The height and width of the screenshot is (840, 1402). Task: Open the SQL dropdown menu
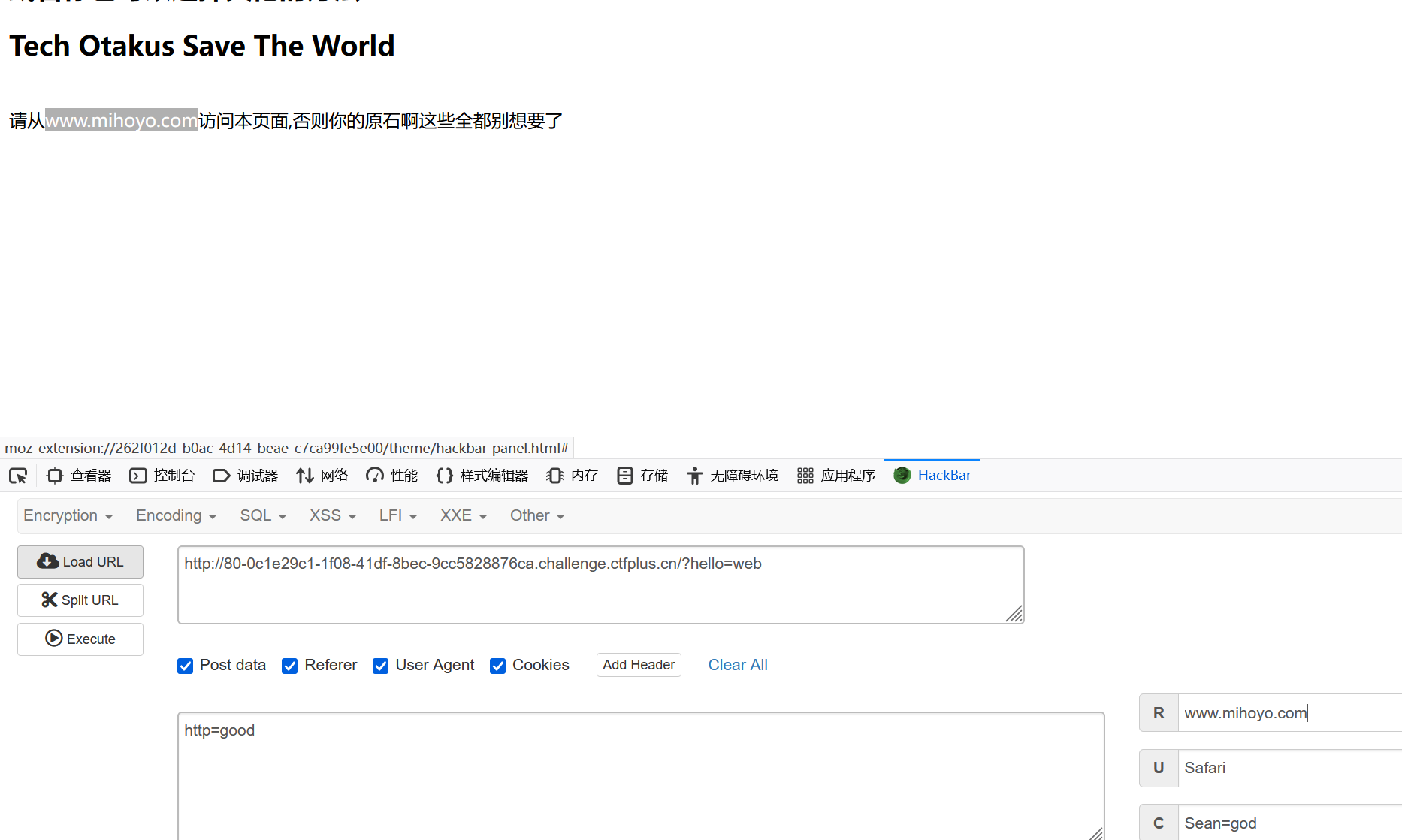point(263,515)
